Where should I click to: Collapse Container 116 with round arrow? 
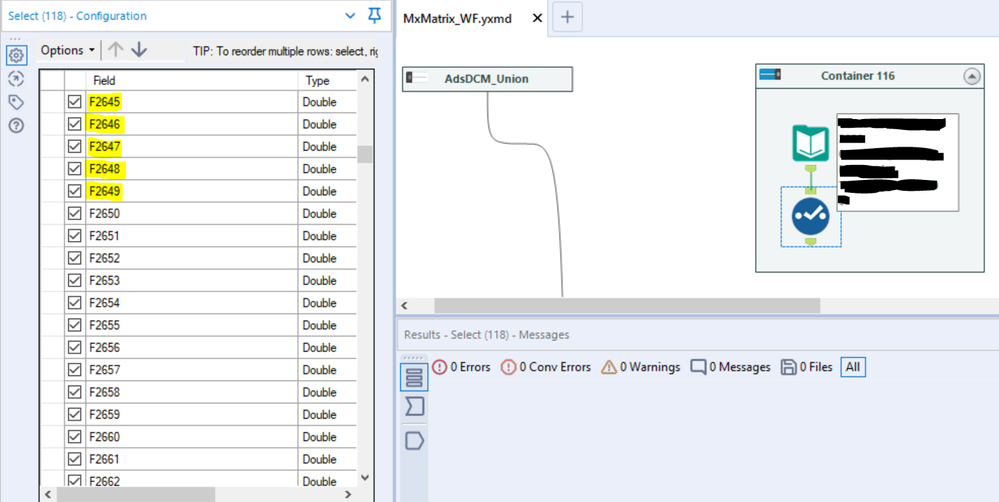pos(971,76)
